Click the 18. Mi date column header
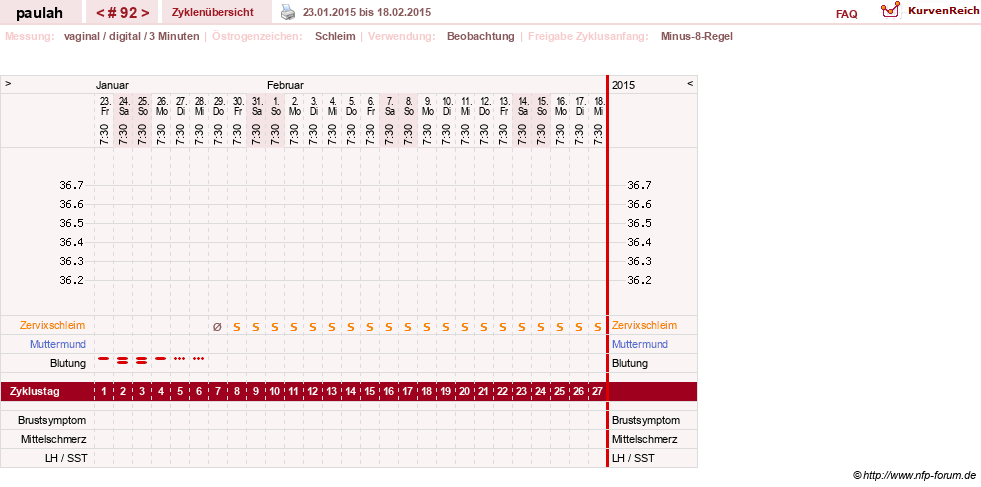 pyautogui.click(x=598, y=106)
